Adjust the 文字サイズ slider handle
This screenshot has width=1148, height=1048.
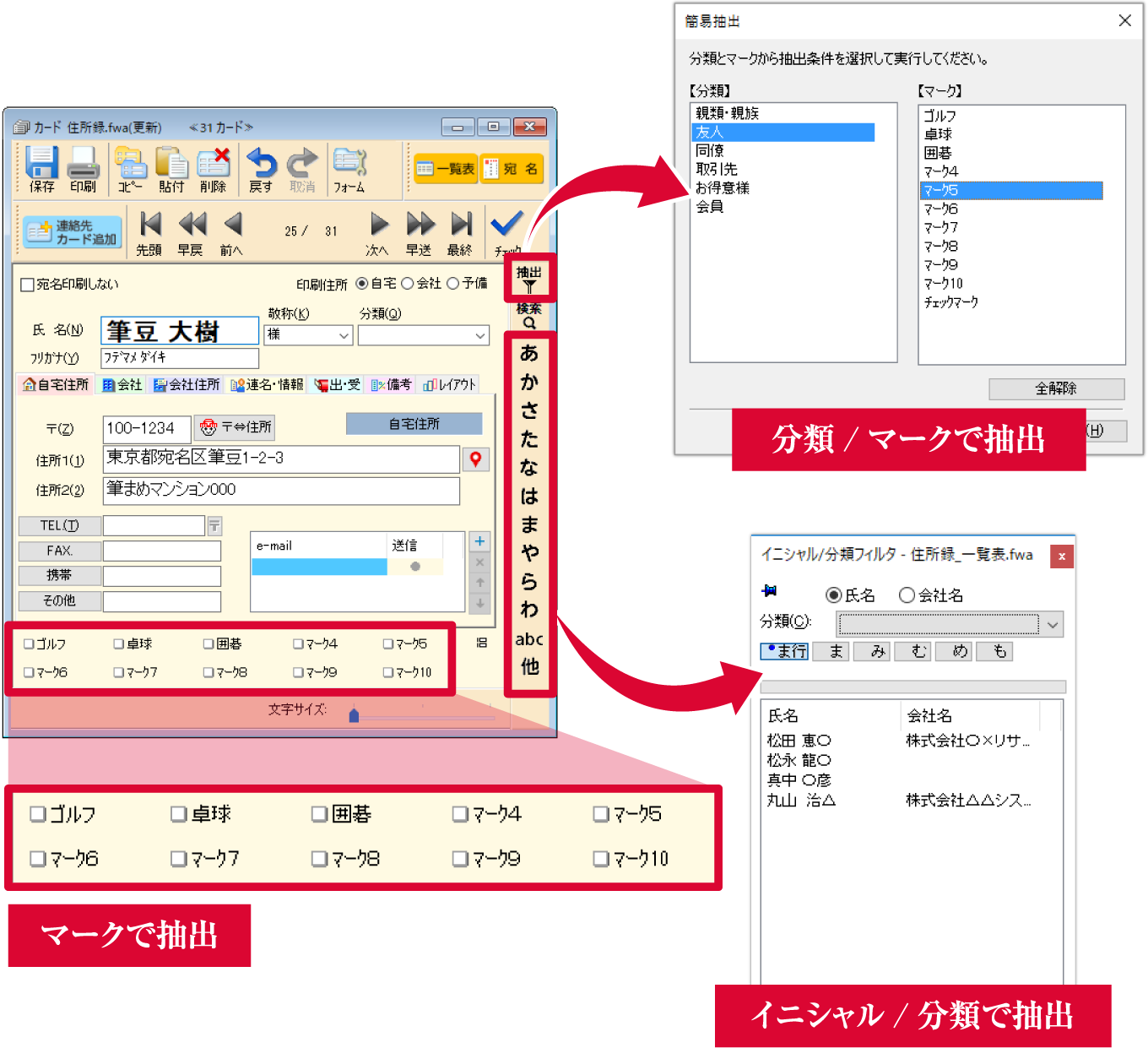point(354,715)
